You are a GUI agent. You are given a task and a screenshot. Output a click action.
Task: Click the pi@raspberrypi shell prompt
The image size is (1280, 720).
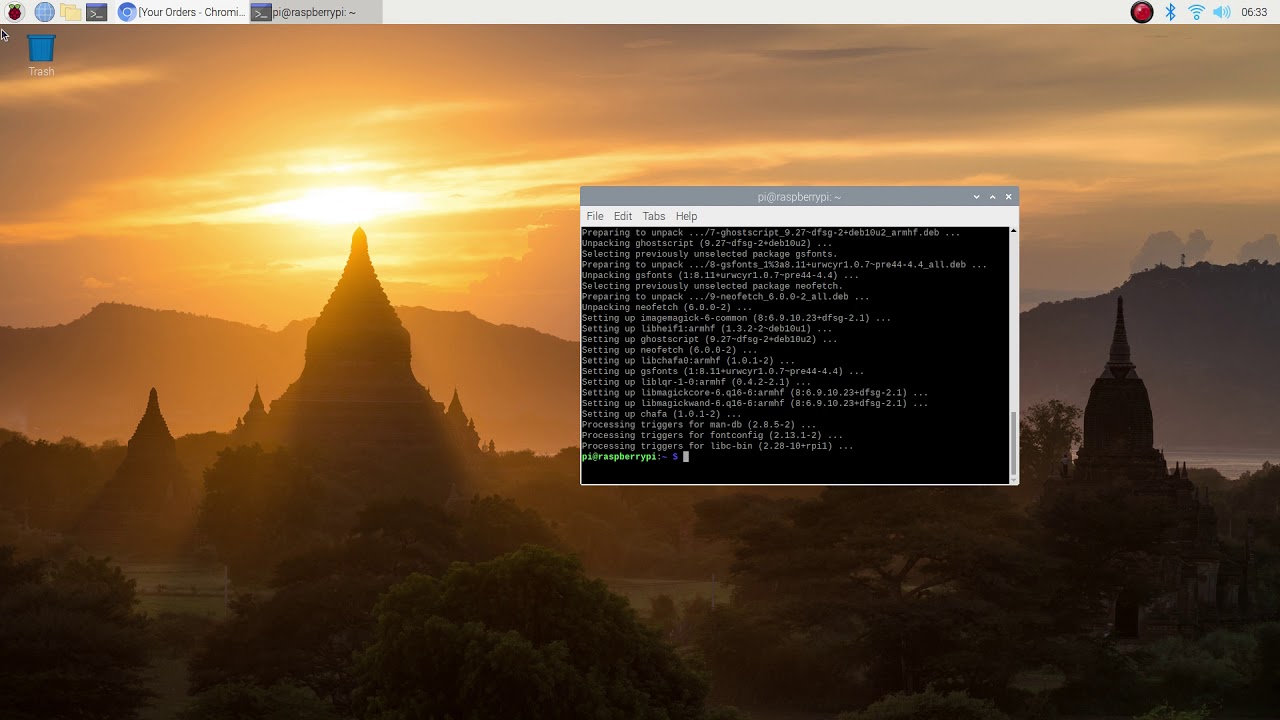[630, 457]
